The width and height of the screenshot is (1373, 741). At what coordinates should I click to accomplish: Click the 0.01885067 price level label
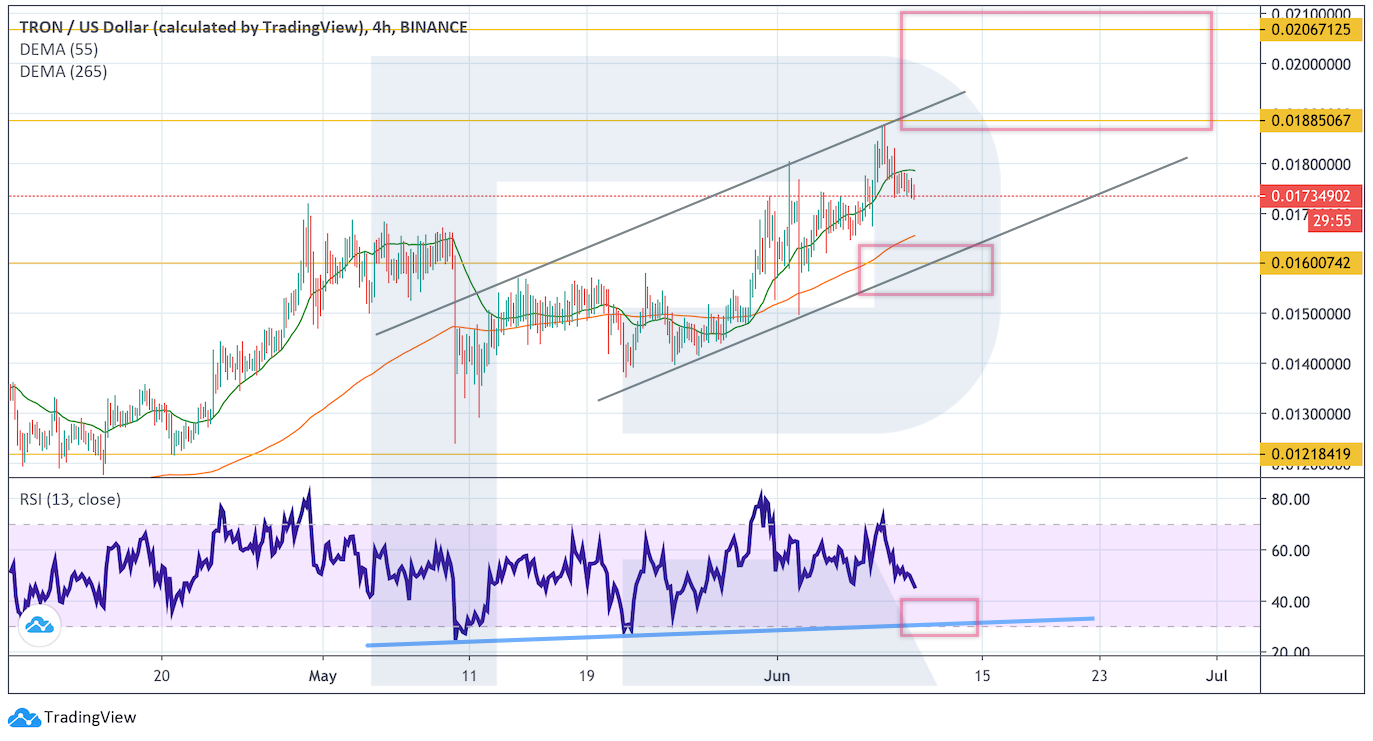coord(1314,120)
